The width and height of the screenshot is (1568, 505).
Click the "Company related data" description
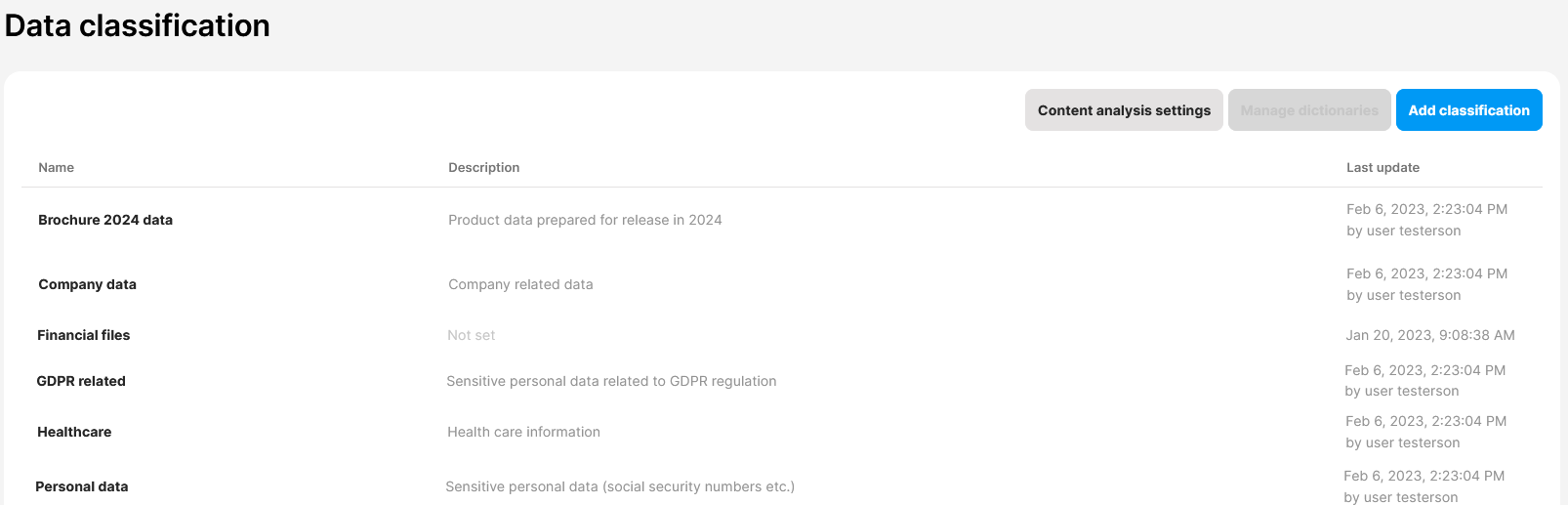[520, 284]
